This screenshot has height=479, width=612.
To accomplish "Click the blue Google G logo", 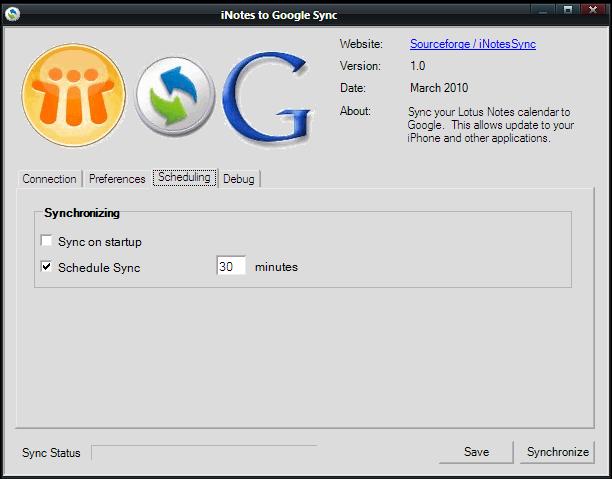I will 267,98.
